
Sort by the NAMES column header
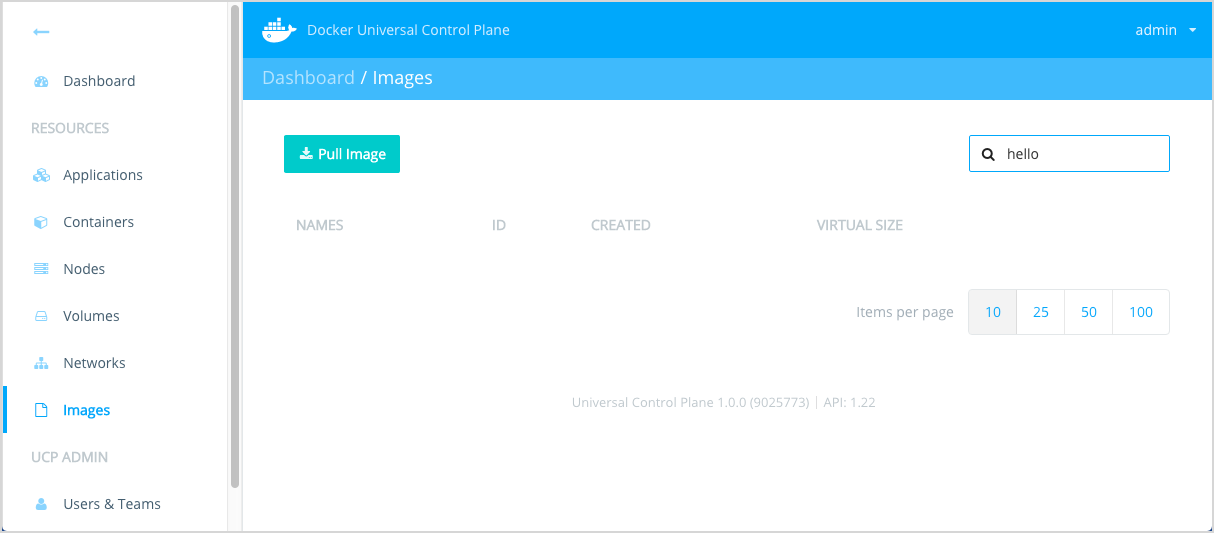(x=320, y=225)
